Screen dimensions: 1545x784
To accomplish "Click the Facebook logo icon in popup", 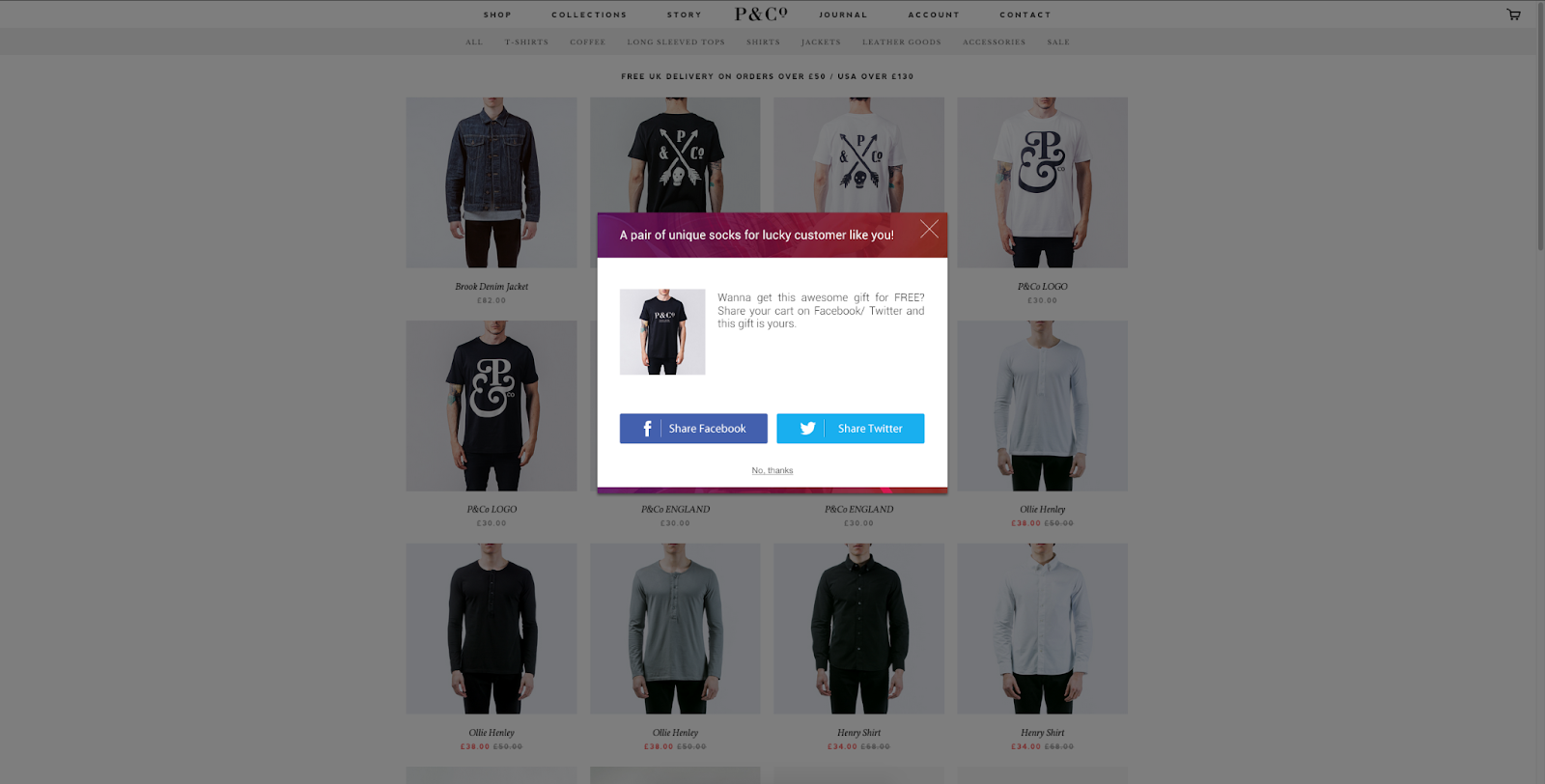I will (x=647, y=429).
